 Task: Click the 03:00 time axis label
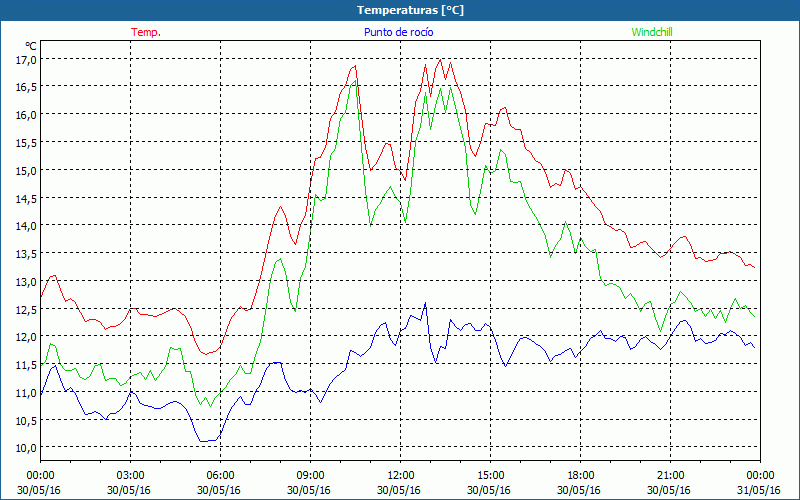[x=130, y=476]
